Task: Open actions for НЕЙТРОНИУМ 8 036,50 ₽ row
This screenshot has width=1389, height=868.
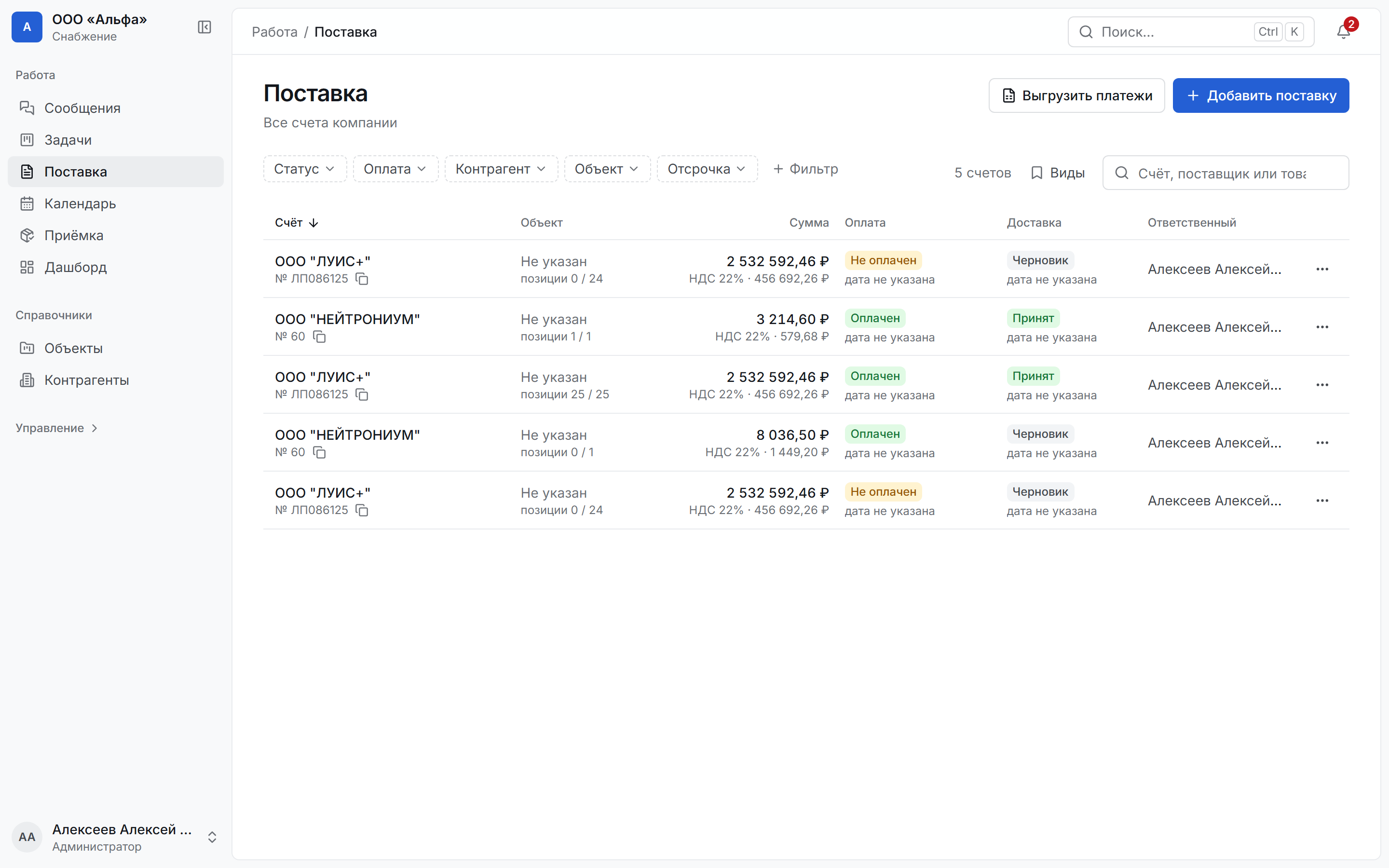Action: [1322, 443]
